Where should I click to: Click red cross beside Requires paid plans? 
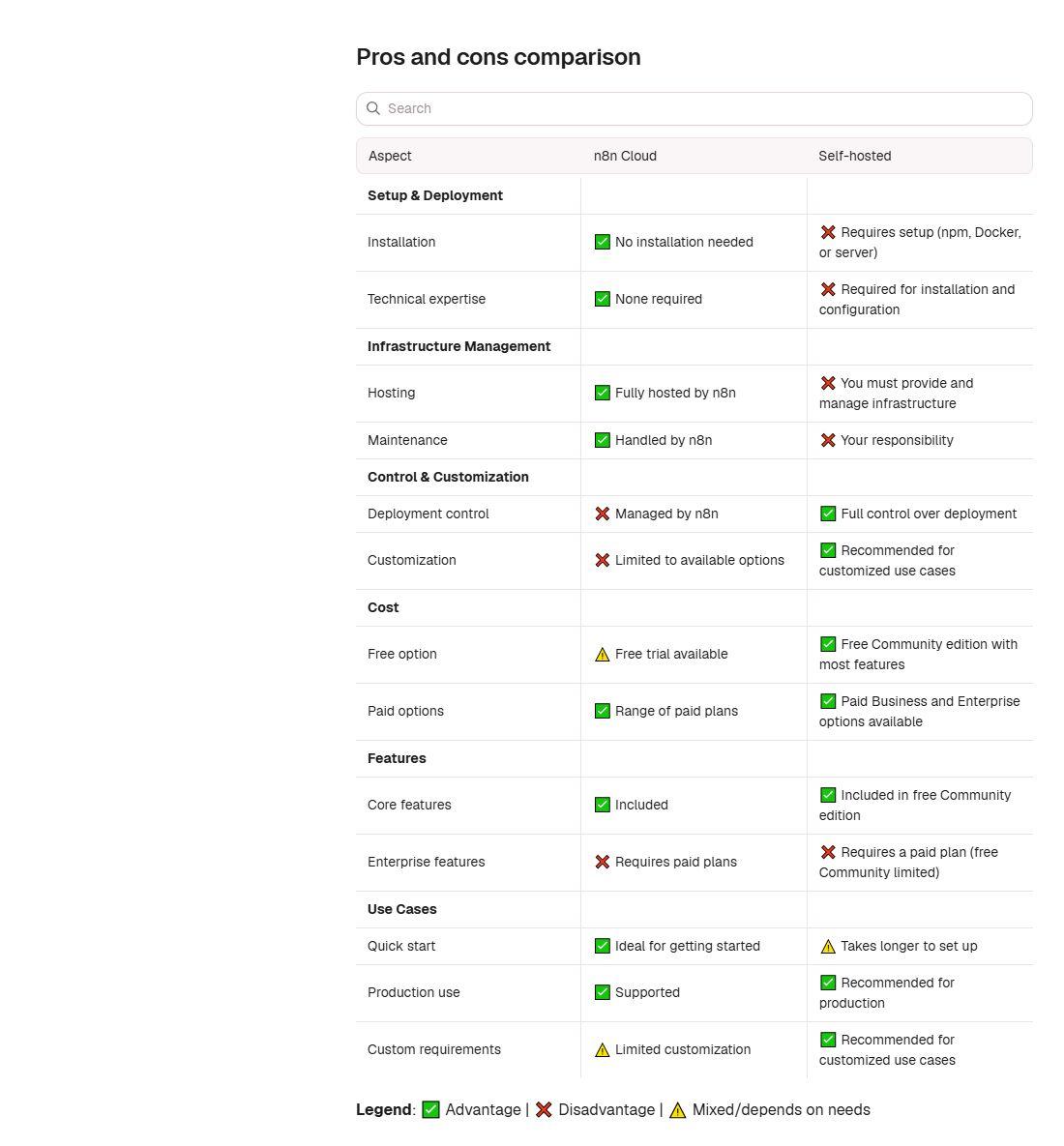[603, 862]
